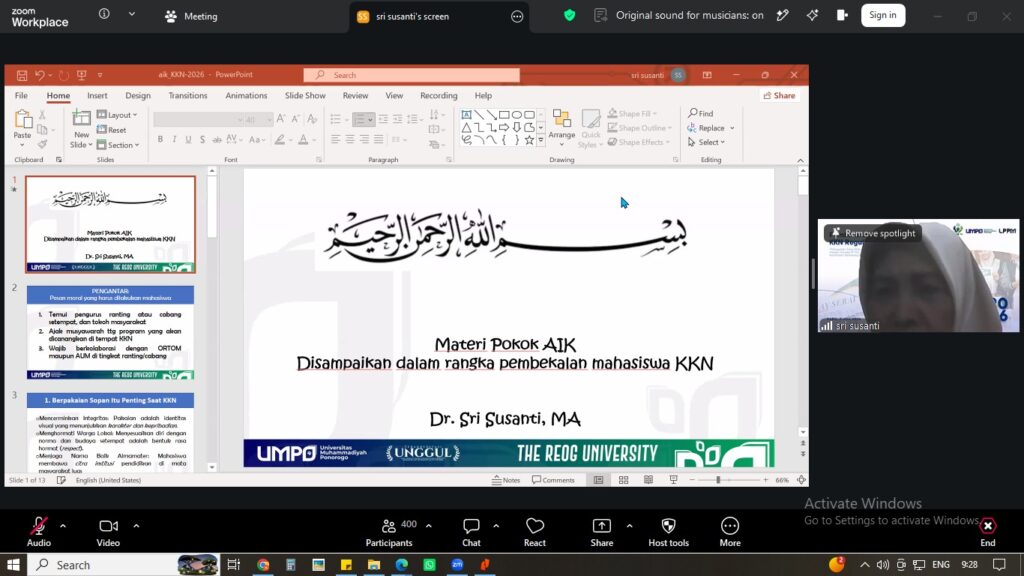Open the Notes pane
The width and height of the screenshot is (1024, 576).
coord(506,480)
